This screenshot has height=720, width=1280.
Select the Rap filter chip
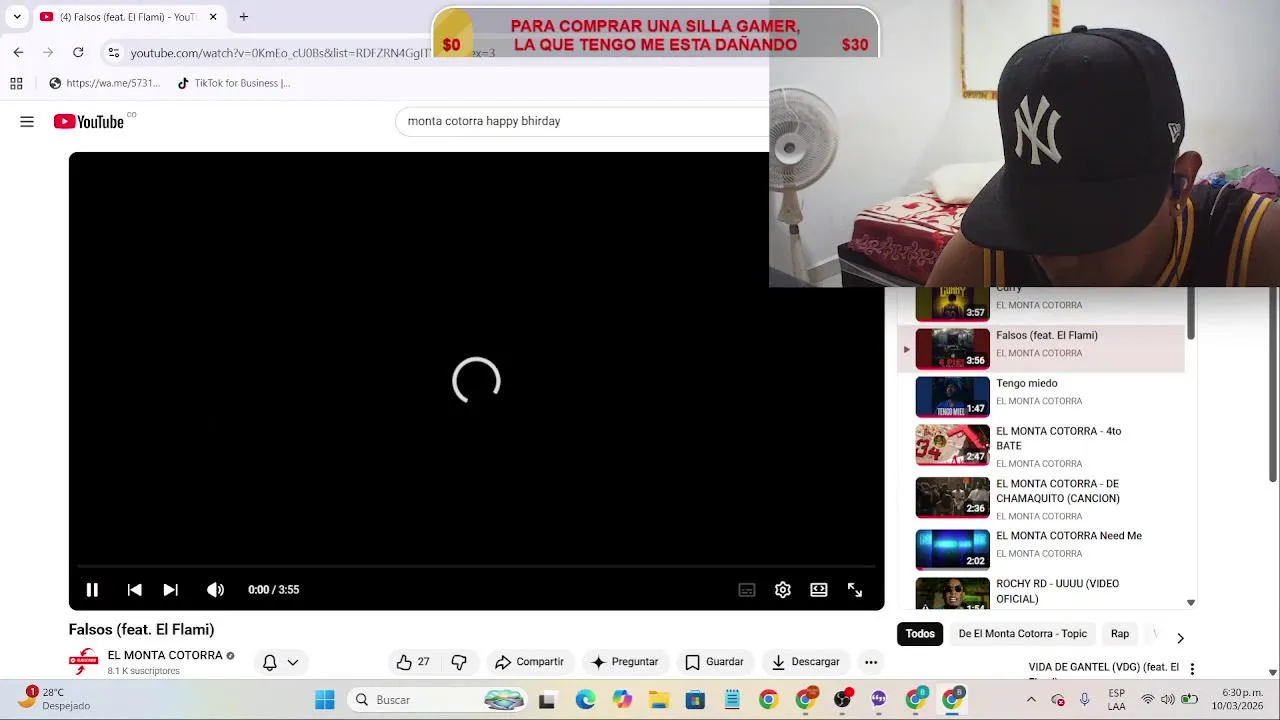pyautogui.click(x=1120, y=634)
